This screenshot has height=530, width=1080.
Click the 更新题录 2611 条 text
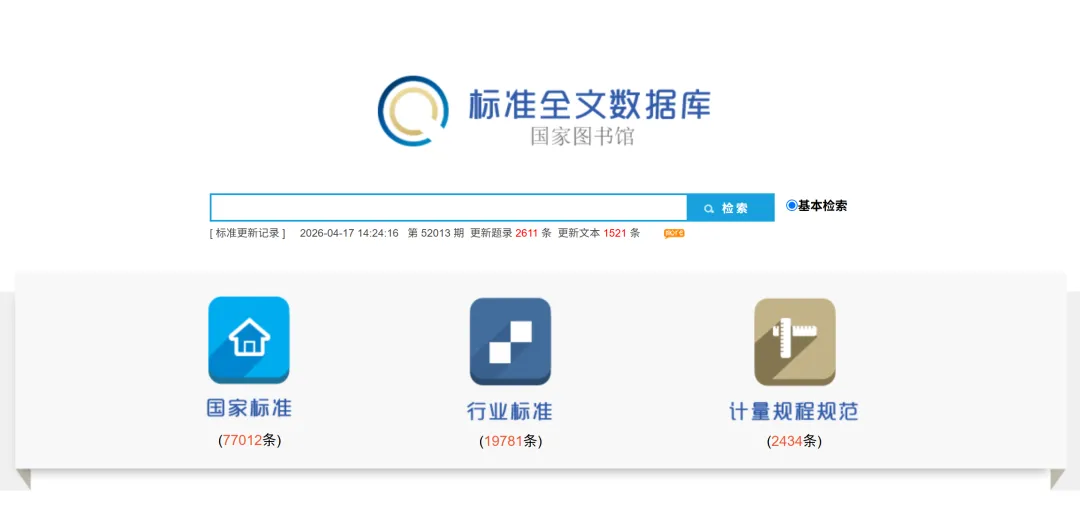click(x=511, y=233)
